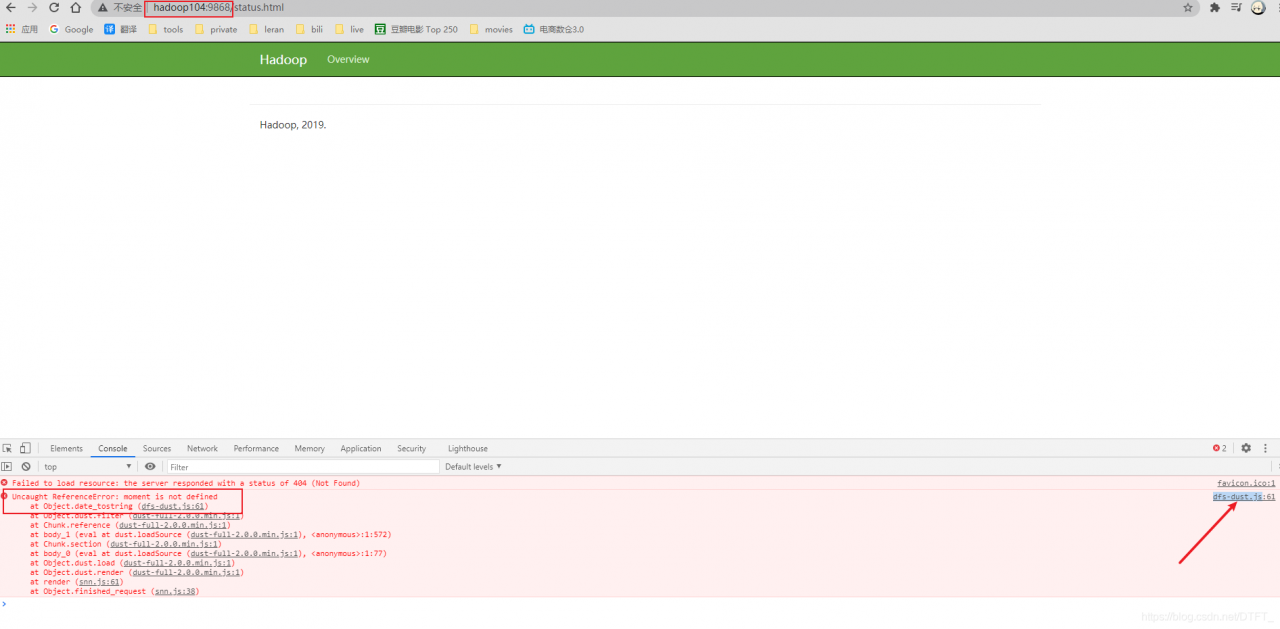Click the red error icon beside 404 message

coord(4,483)
